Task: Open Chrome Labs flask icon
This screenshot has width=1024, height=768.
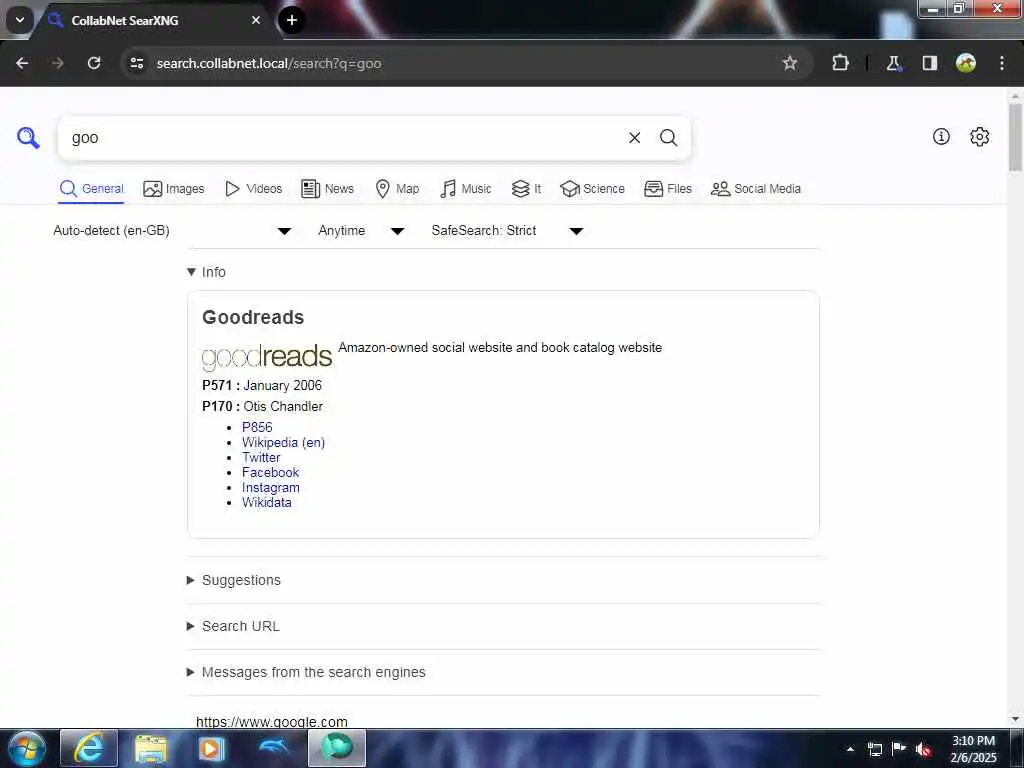Action: tap(893, 63)
